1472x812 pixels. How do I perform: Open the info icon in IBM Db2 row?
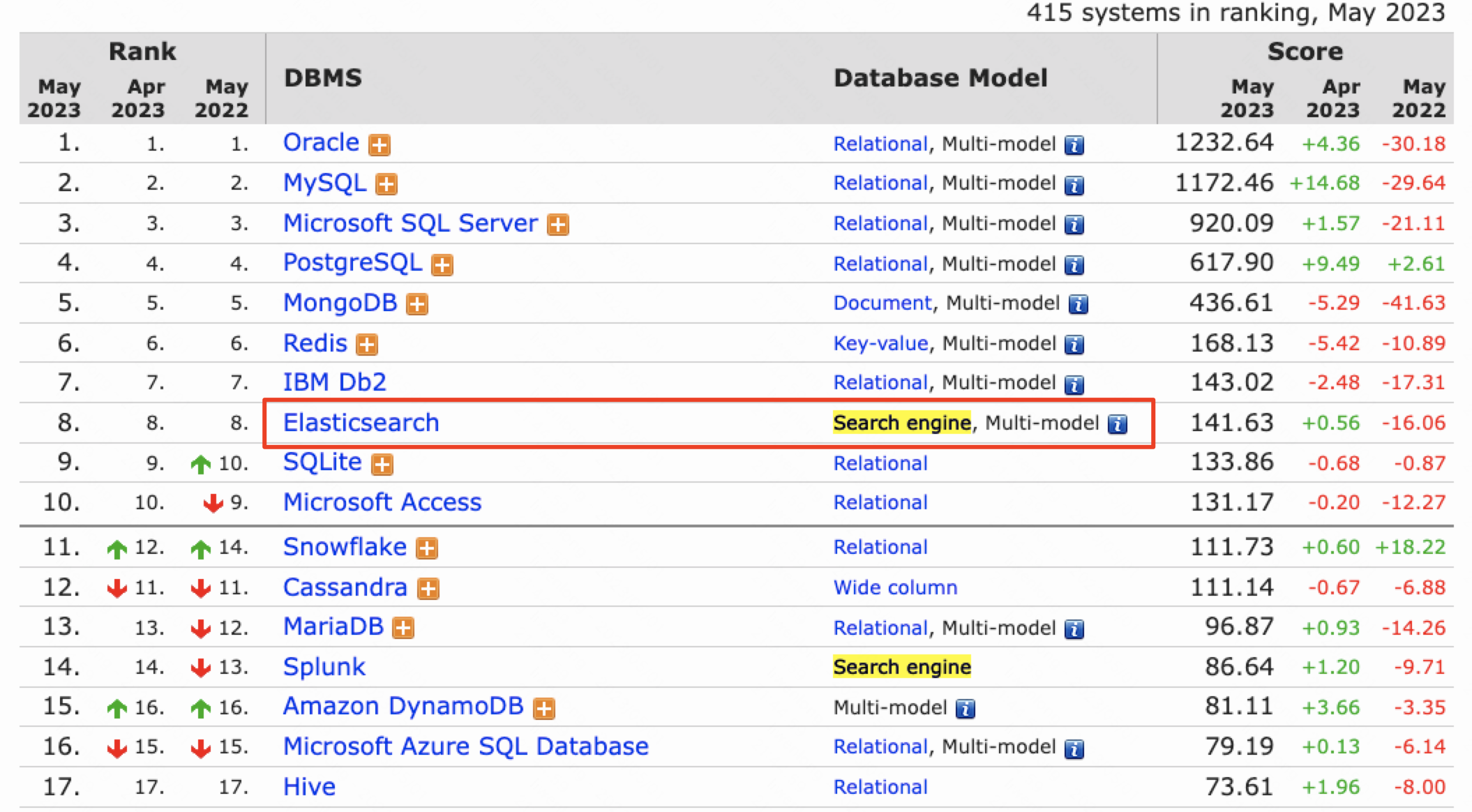pos(1074,384)
